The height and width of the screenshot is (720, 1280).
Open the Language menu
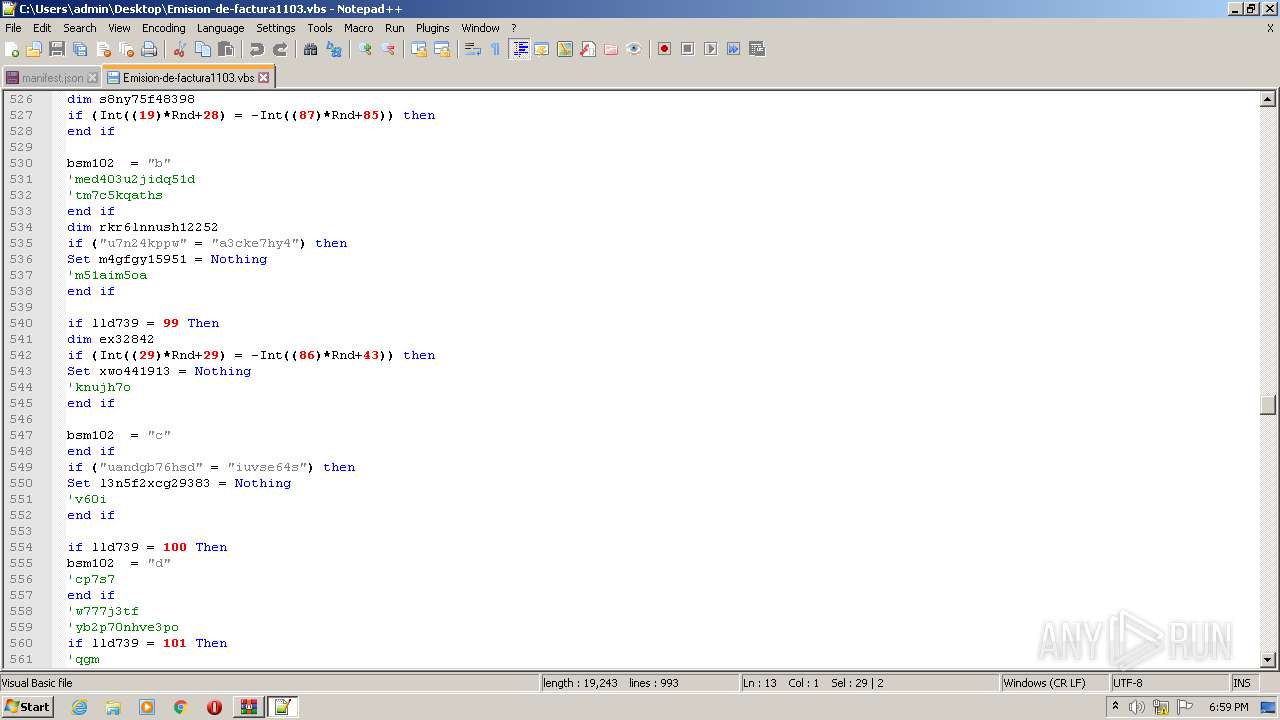point(220,28)
